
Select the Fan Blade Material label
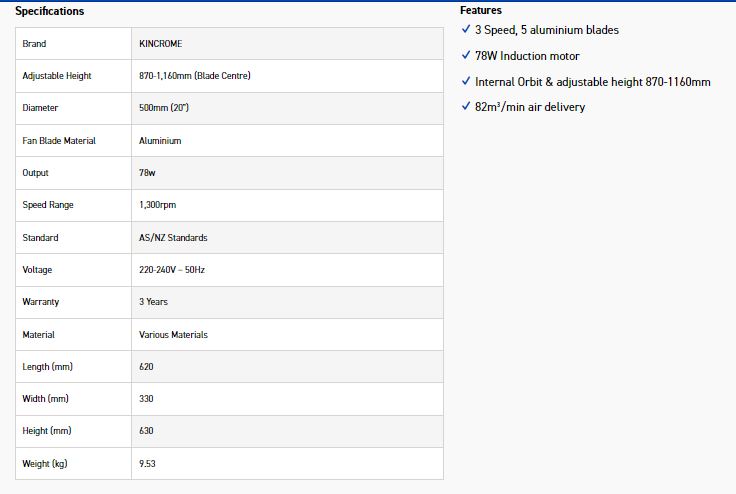(59, 141)
